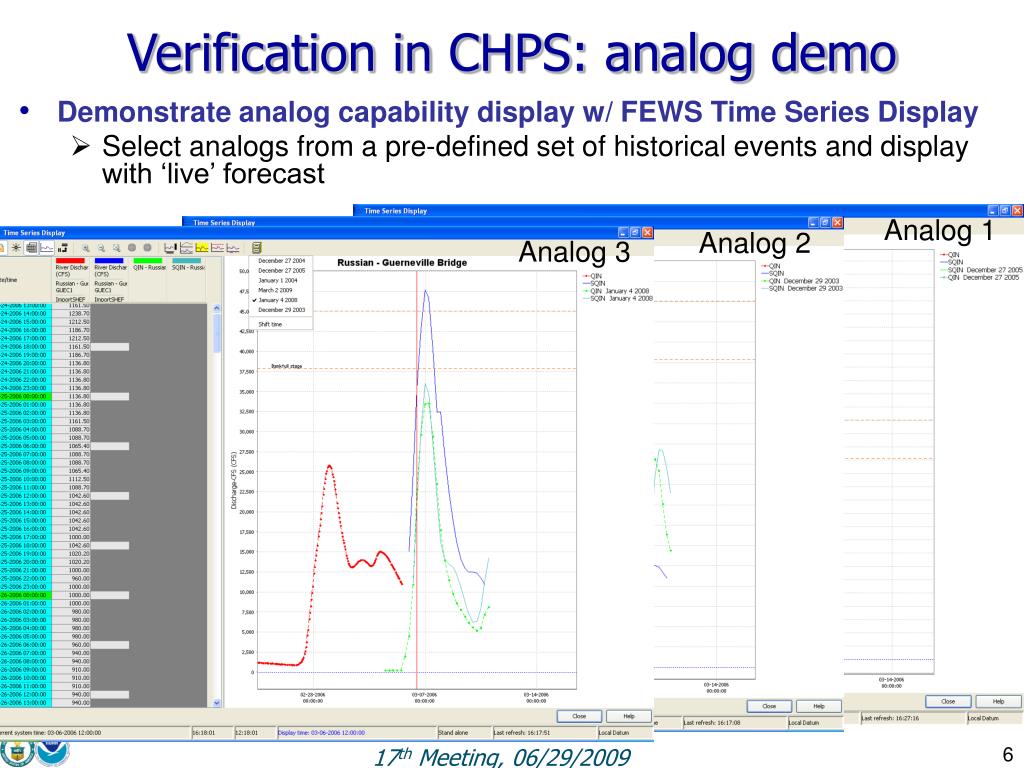Click the last small graph toolbar icon

coord(233,248)
